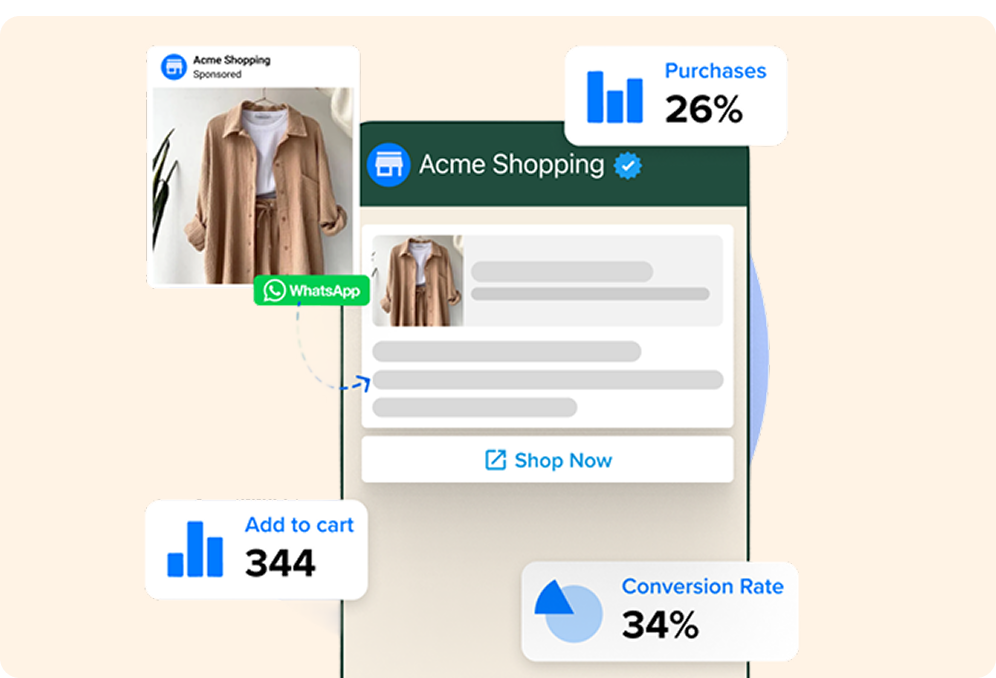The width and height of the screenshot is (996, 678).
Task: Click the green WhatsApp button
Action: [312, 290]
